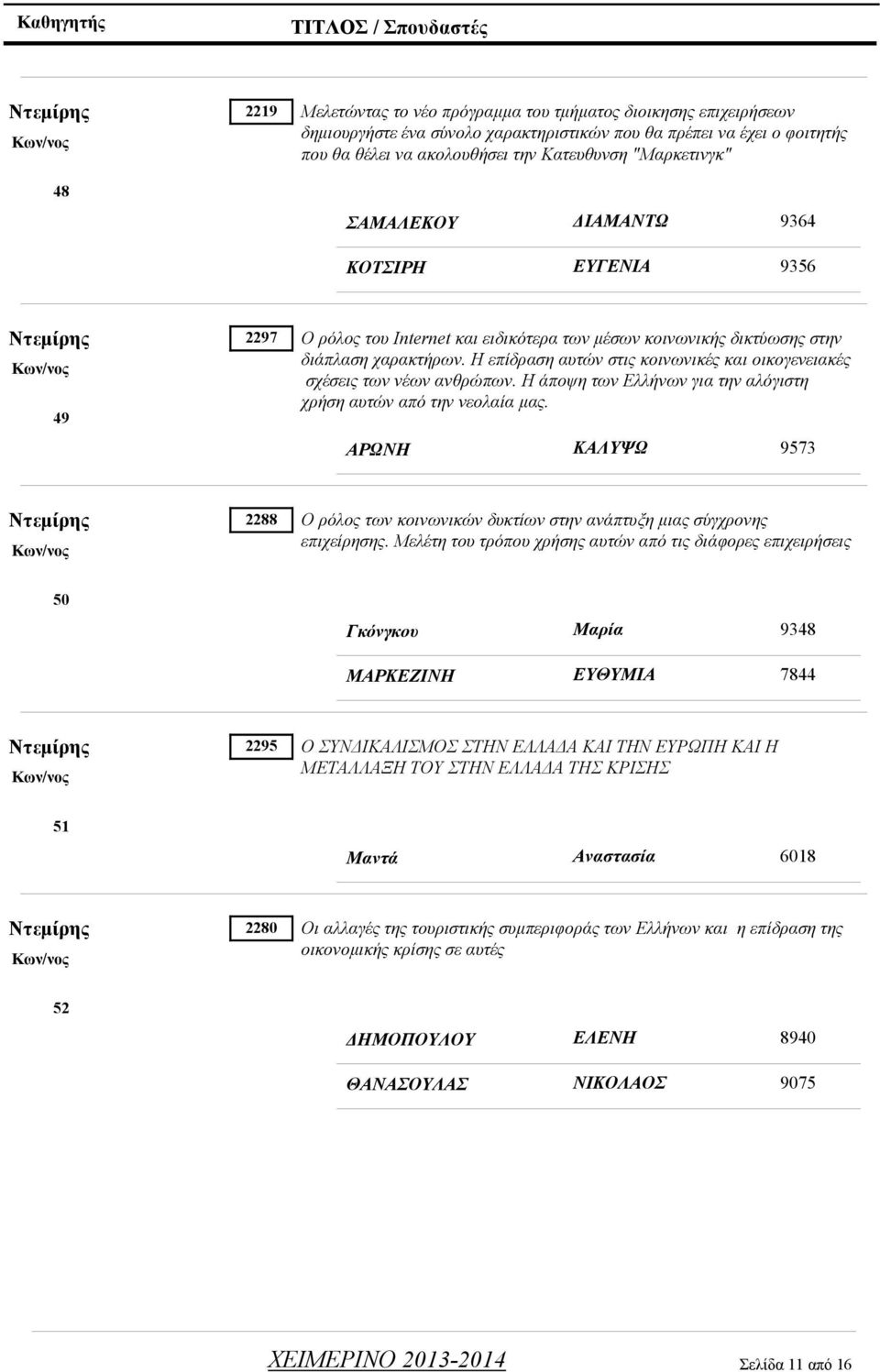This screenshot has width=880, height=1372.
Task: Select underlined name ΘΑΝΑΣΟΥΛΑΣ
Action: (x=407, y=1084)
